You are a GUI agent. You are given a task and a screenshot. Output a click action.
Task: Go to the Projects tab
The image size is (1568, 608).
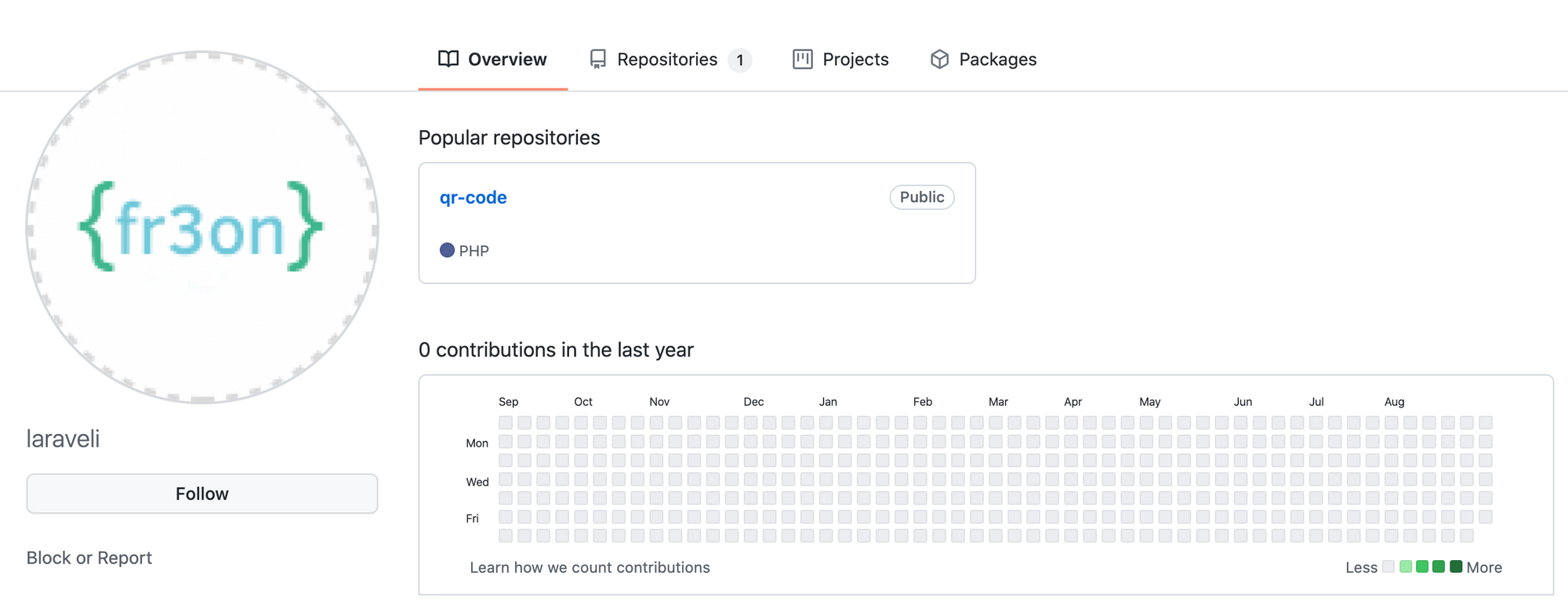click(x=855, y=60)
